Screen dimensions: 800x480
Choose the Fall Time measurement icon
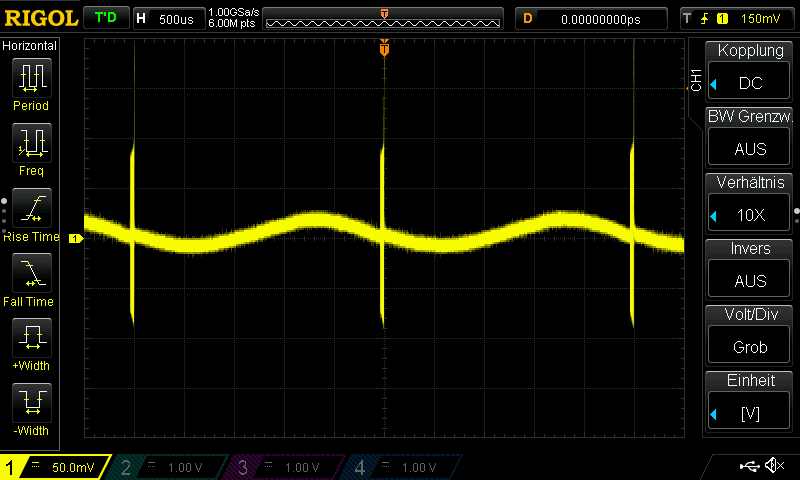pyautogui.click(x=30, y=274)
